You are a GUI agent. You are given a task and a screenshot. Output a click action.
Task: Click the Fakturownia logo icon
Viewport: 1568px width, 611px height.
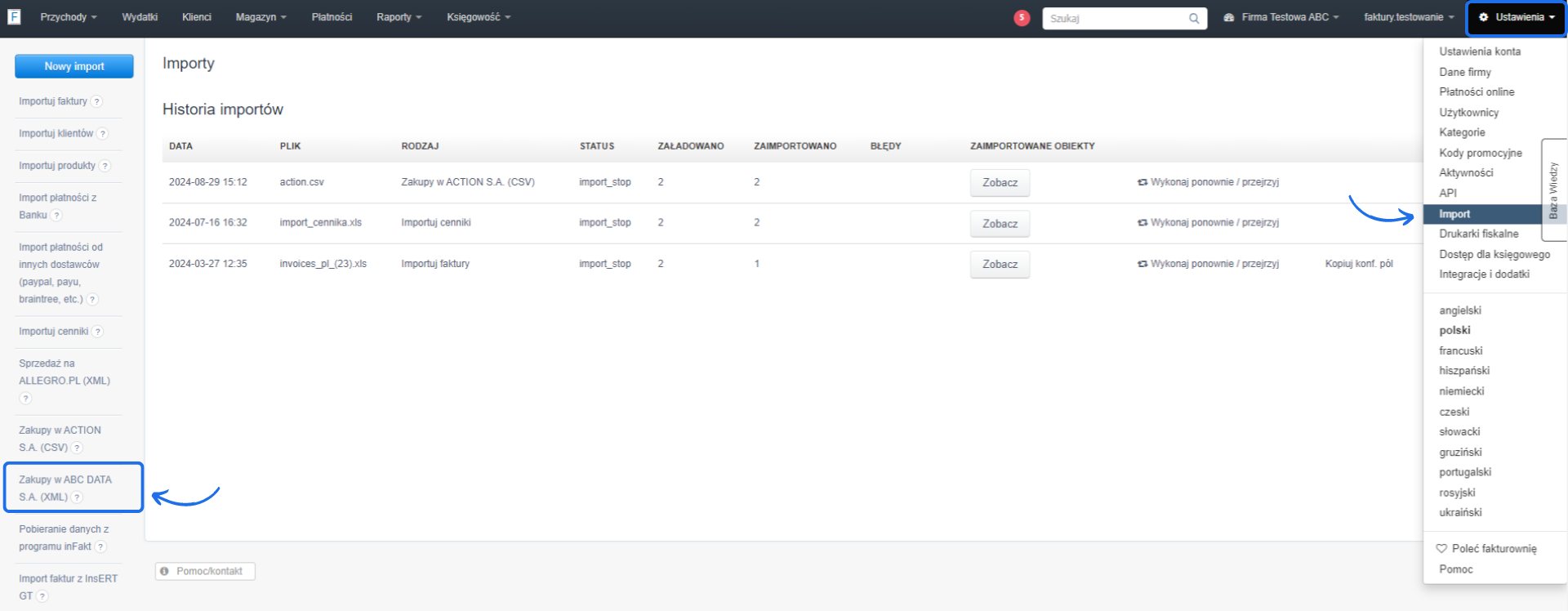pos(14,16)
